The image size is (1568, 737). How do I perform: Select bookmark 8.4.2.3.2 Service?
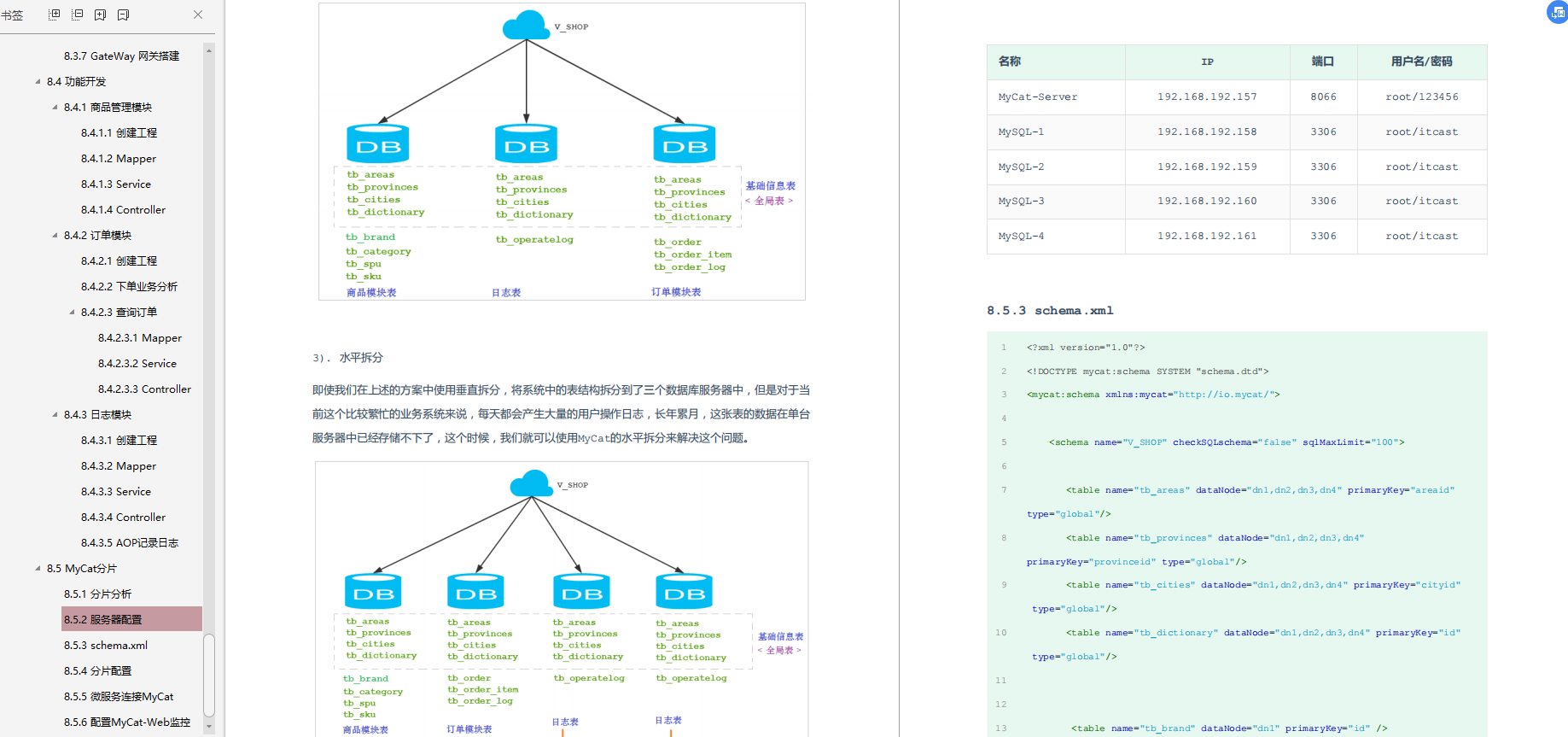point(137,363)
